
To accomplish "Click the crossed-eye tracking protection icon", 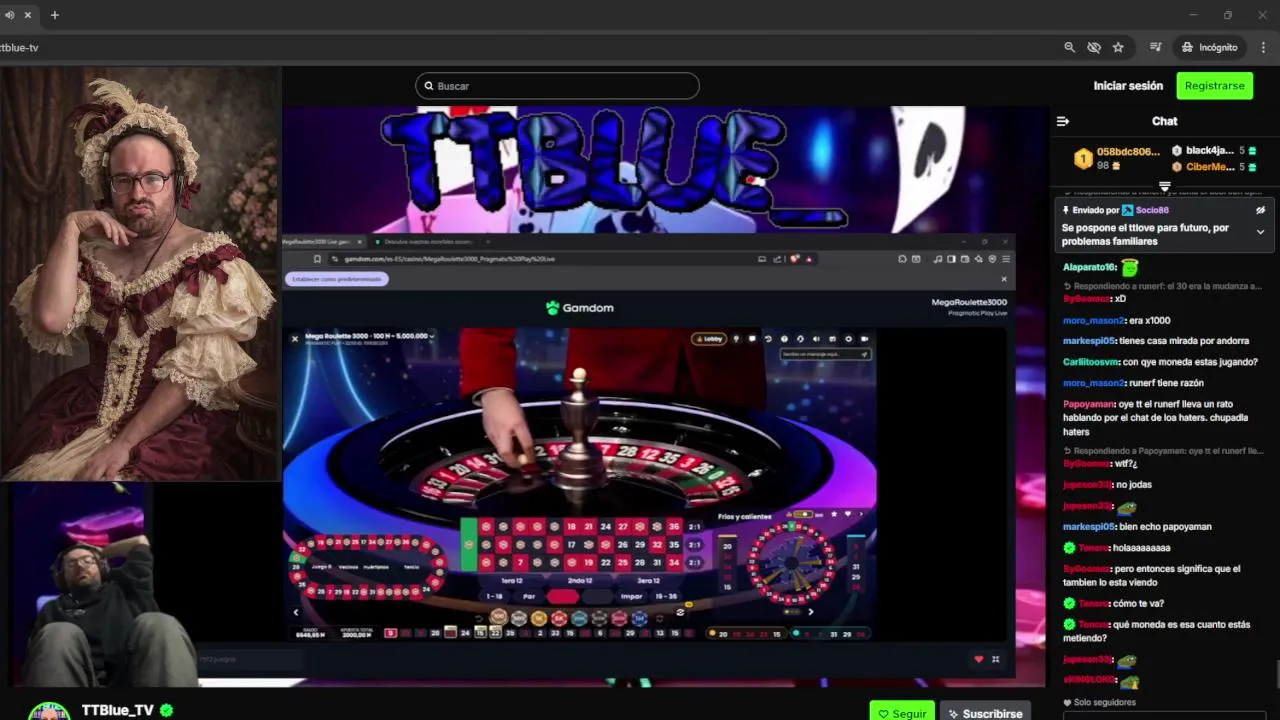I will click(x=1094, y=47).
